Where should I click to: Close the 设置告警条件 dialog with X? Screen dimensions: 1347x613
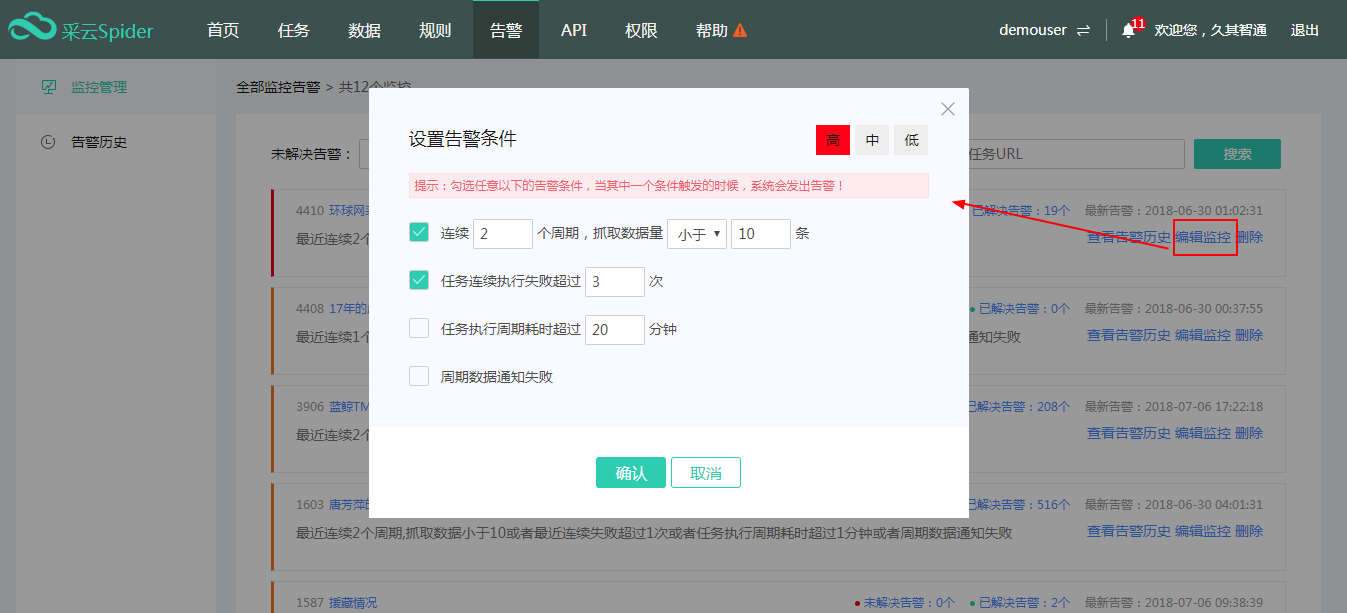click(948, 109)
